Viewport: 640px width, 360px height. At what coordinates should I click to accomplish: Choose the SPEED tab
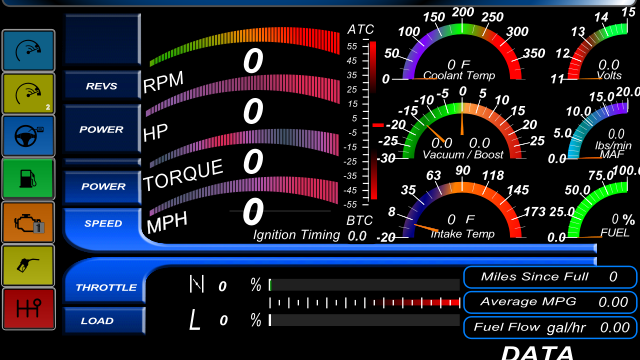103,224
